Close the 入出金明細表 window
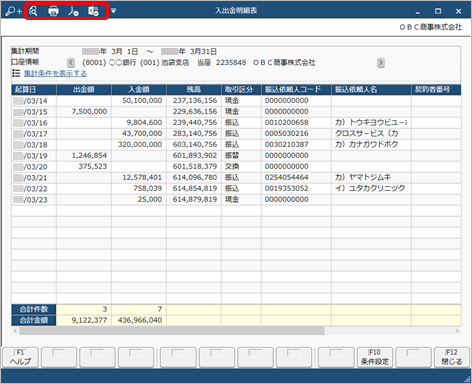The height and width of the screenshot is (384, 472). tap(459, 11)
